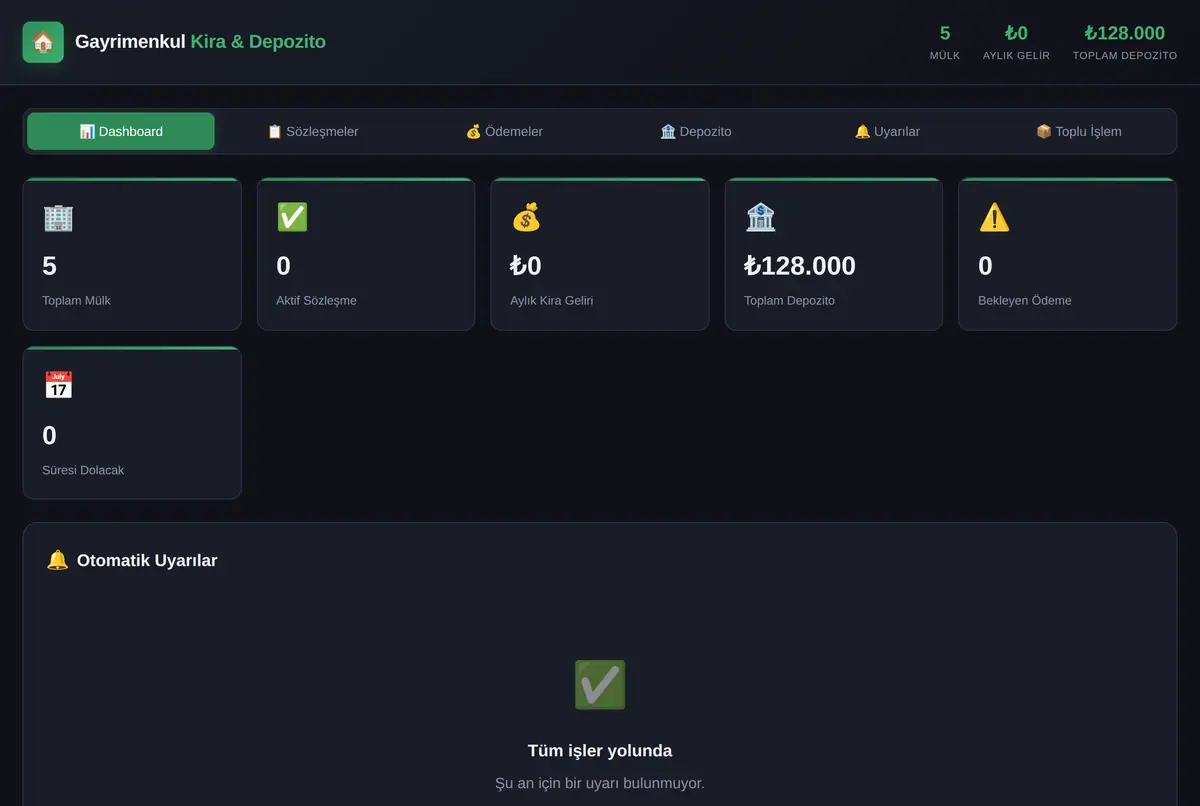Go to the Ödemeler tab
Viewport: 1200px width, 806px height.
click(x=504, y=131)
